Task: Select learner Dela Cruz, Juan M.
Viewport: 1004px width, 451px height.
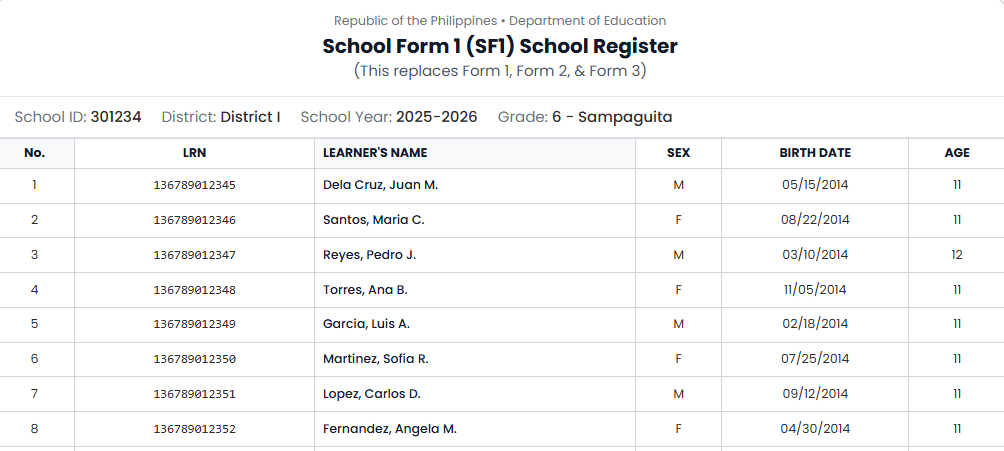Action: coord(380,185)
